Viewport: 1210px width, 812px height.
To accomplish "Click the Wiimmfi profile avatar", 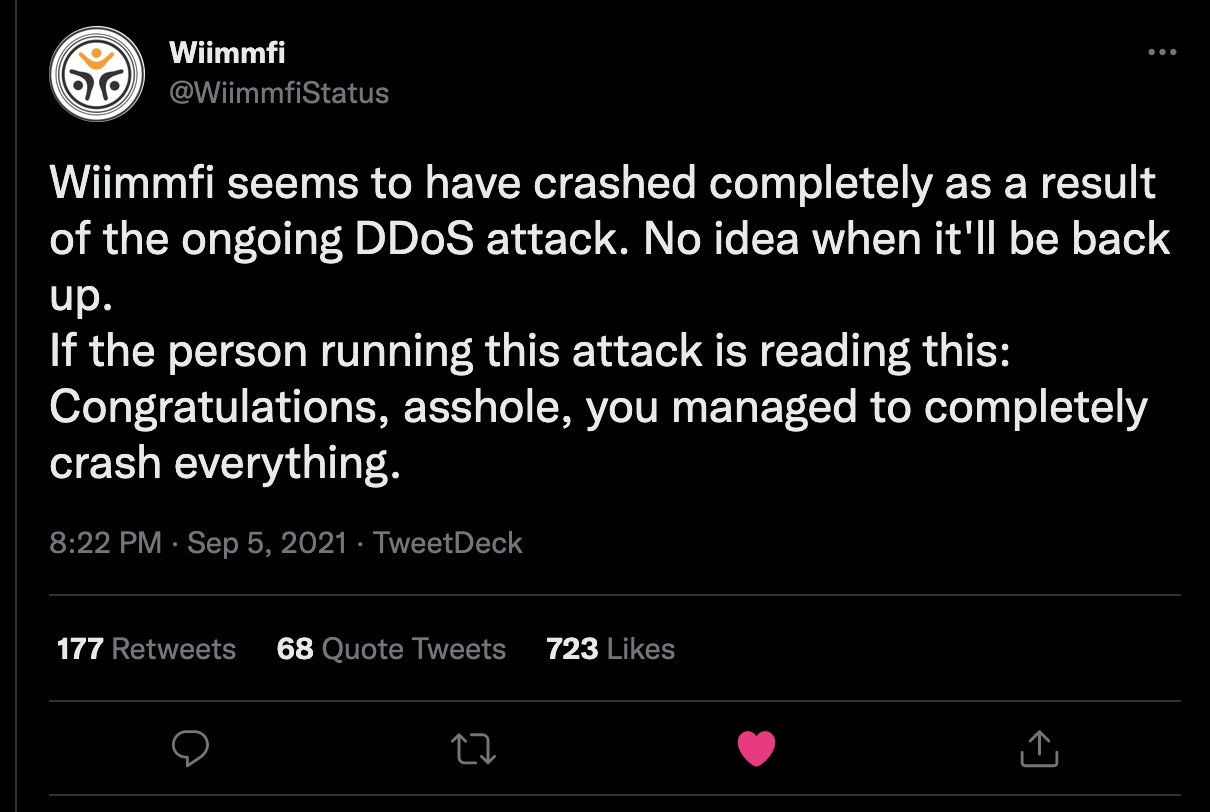I will 97,72.
